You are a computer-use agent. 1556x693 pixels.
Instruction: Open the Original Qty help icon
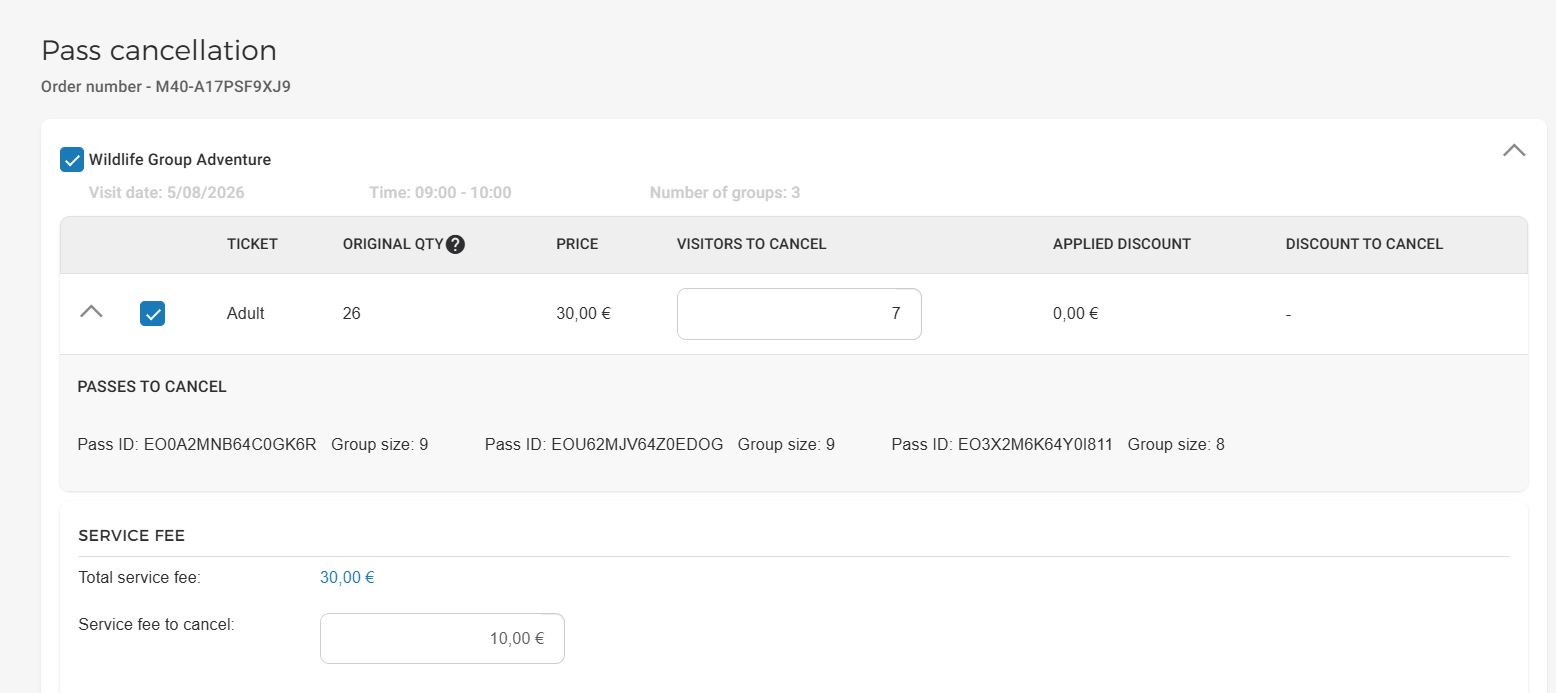tap(456, 244)
